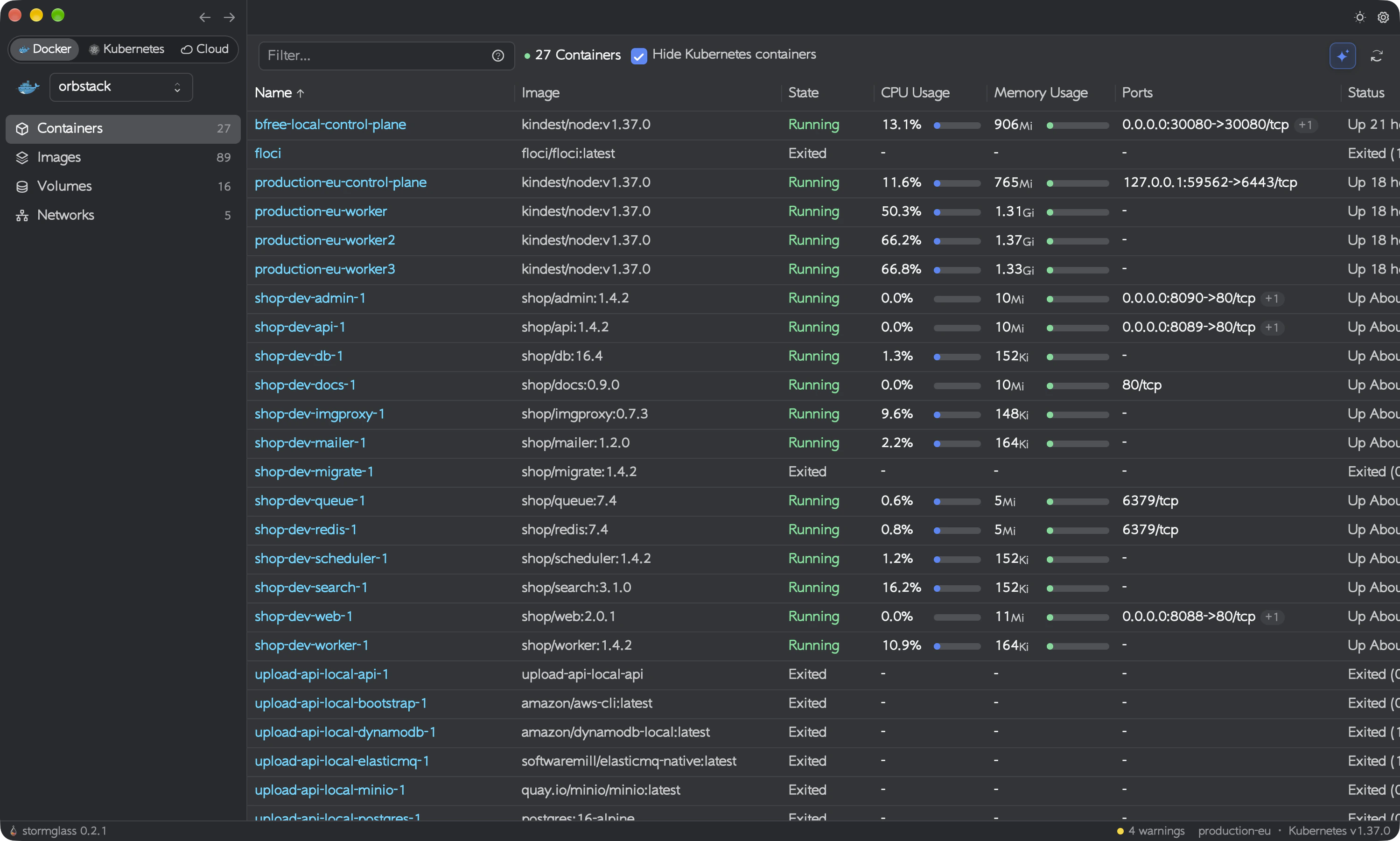Click Kubernetes v1.37.0 in status bar
The height and width of the screenshot is (841, 1400).
pos(1339,831)
